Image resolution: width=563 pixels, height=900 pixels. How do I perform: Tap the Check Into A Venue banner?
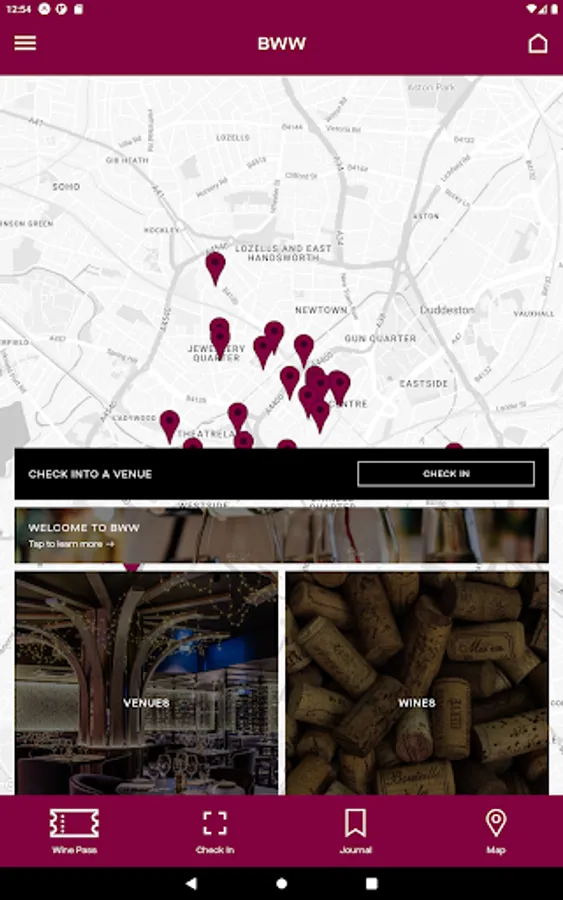tap(281, 474)
